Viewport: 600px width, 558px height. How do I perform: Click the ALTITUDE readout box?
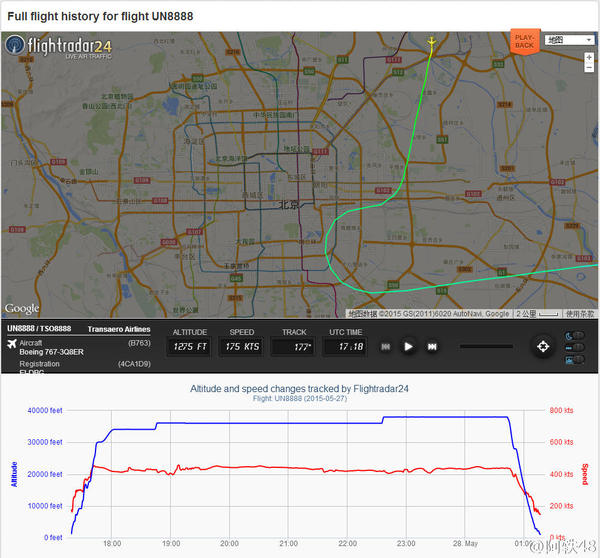(x=189, y=347)
